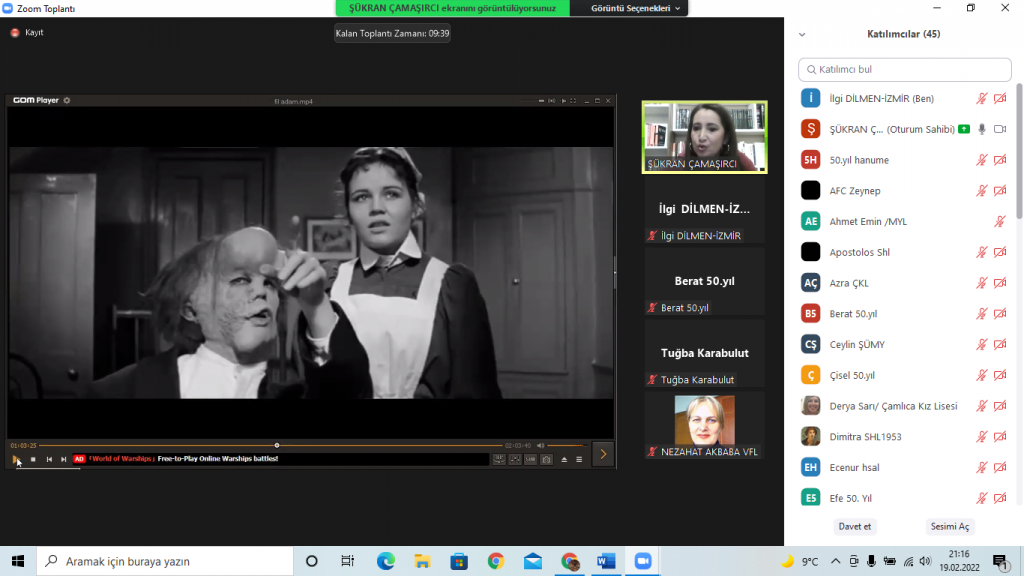Open the GOM Player settings gear icon
Viewport: 1024px width, 576px height.
(x=67, y=100)
